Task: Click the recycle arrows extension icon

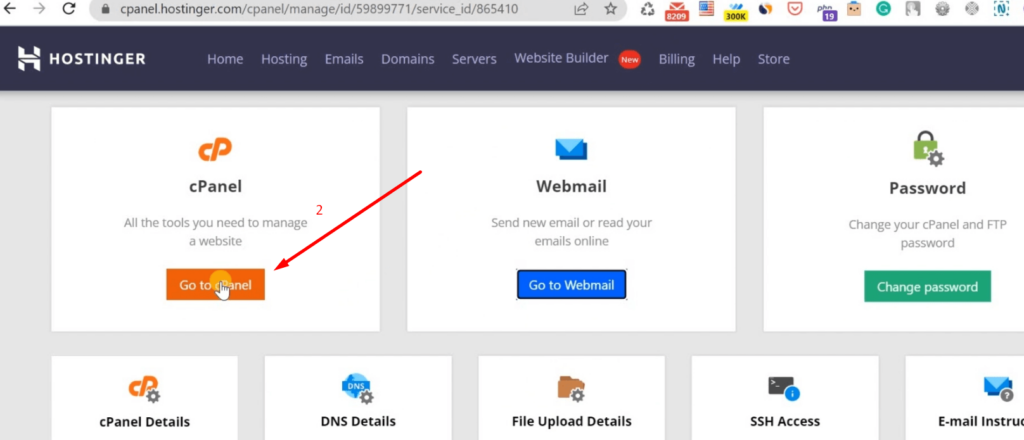Action: pos(647,9)
